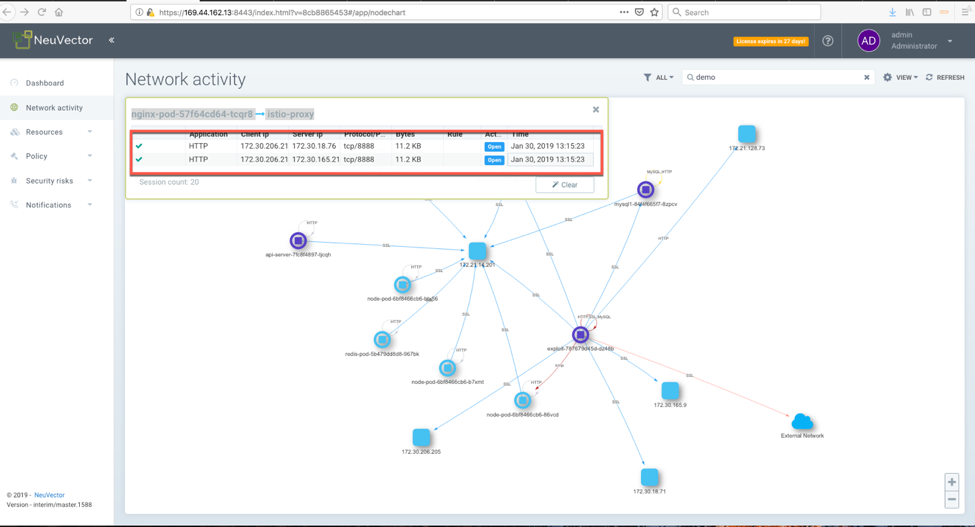
Task: Click the 172.30.206.205 node square
Action: 421,437
